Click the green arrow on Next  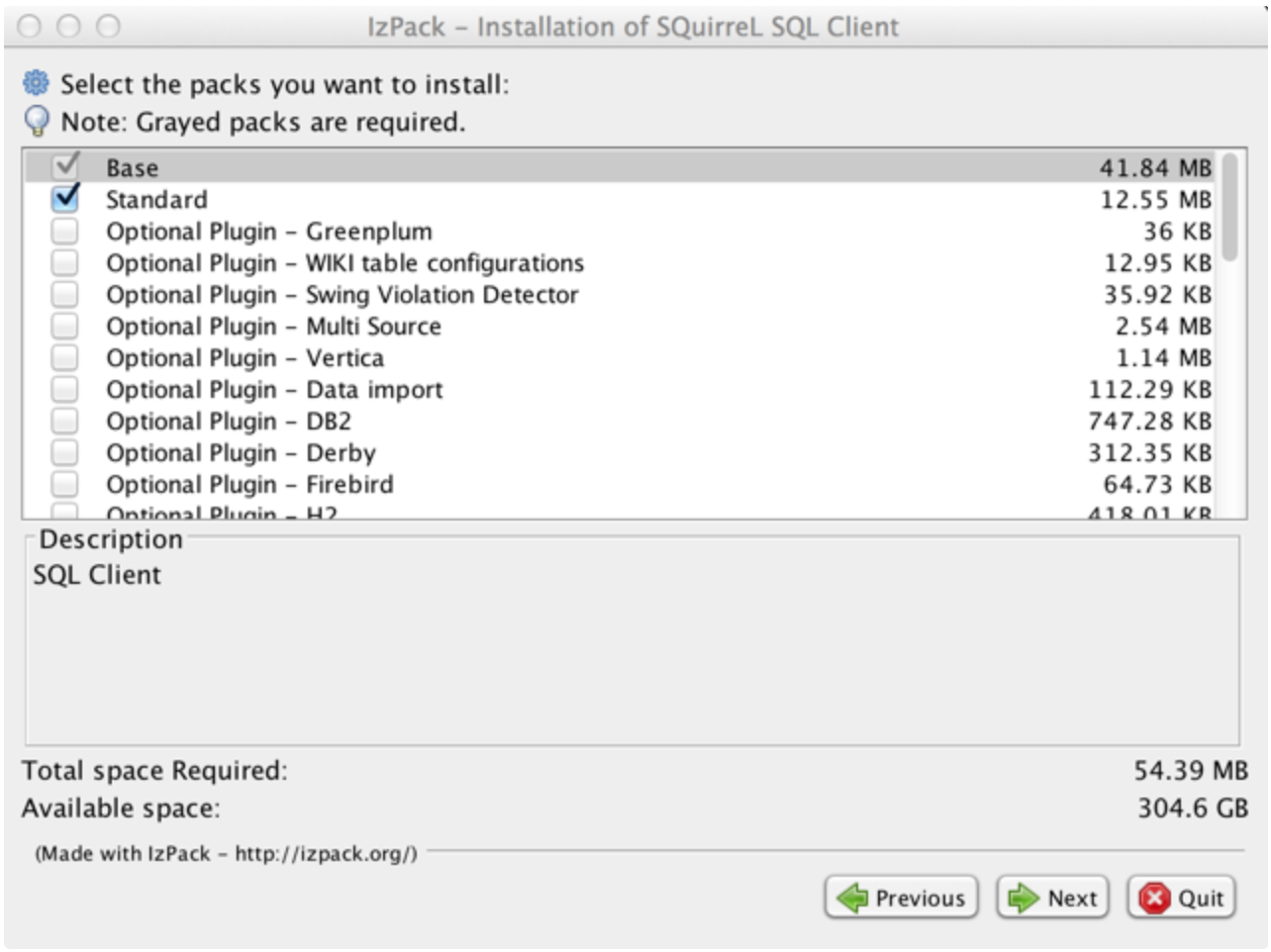point(1023,898)
